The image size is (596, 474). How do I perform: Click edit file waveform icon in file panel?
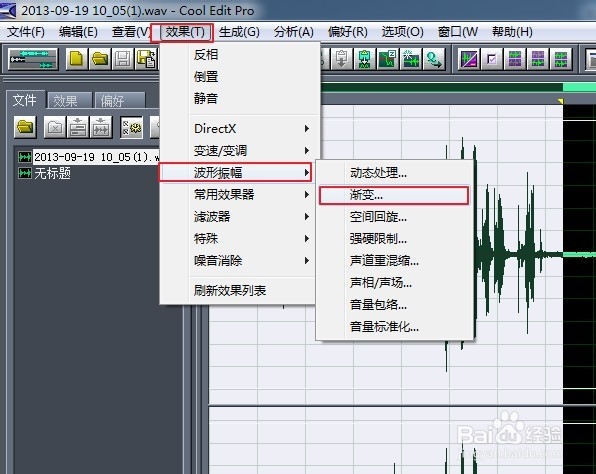pyautogui.click(x=101, y=127)
